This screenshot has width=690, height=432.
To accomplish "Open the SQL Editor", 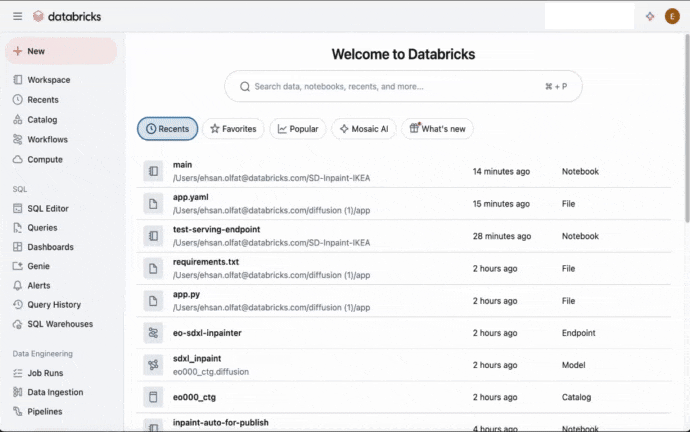I will pyautogui.click(x=48, y=209).
